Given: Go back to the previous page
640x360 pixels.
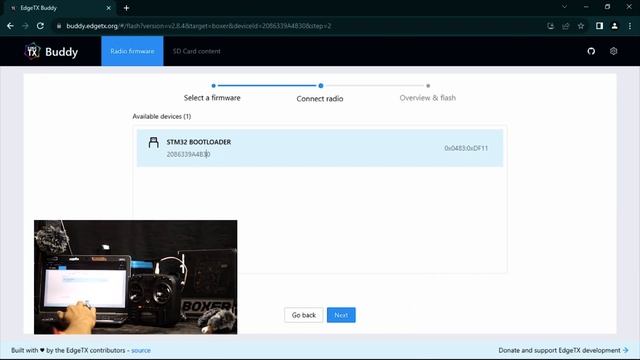Looking at the screenshot, I should tap(10, 26).
